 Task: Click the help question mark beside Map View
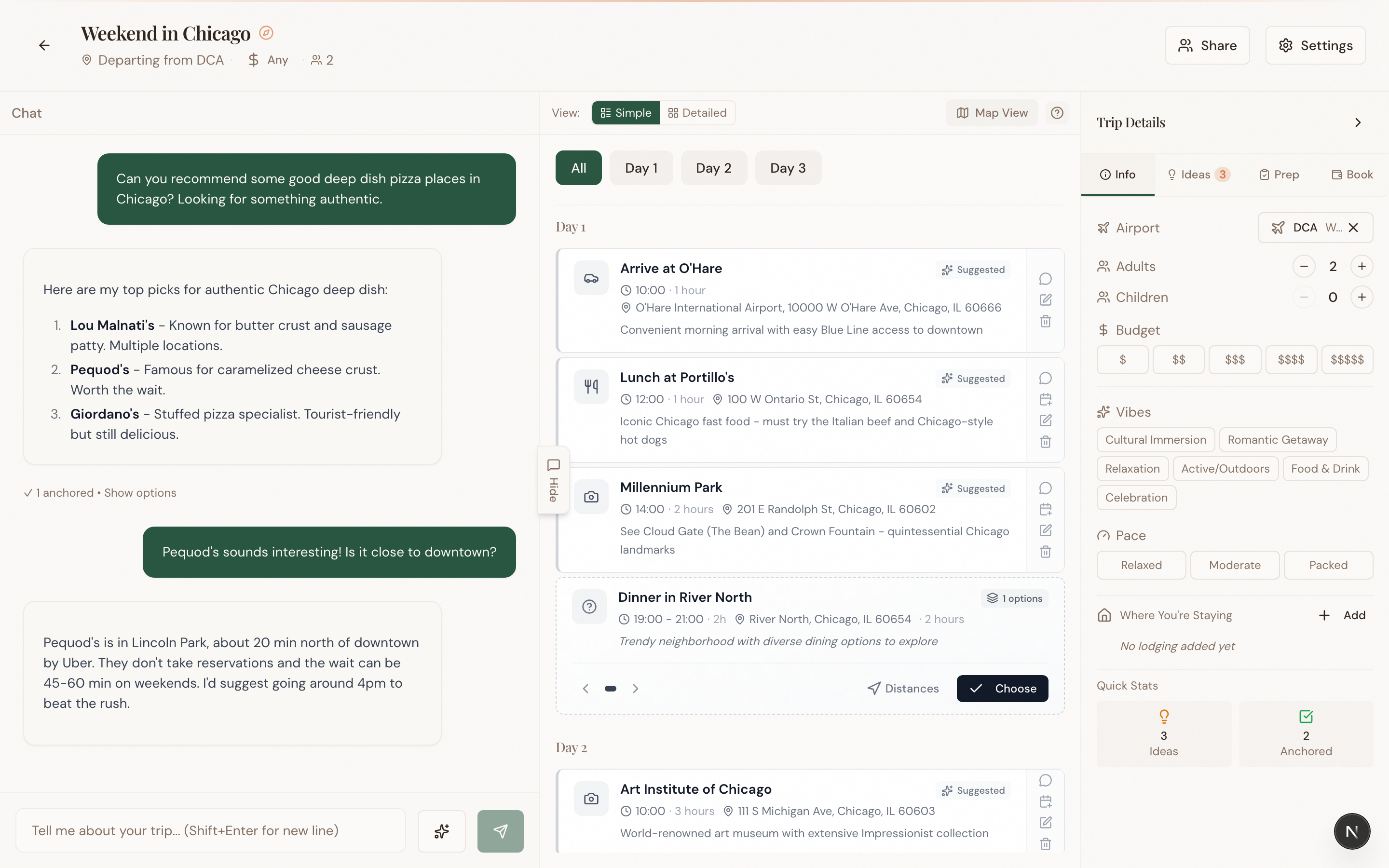(1057, 112)
